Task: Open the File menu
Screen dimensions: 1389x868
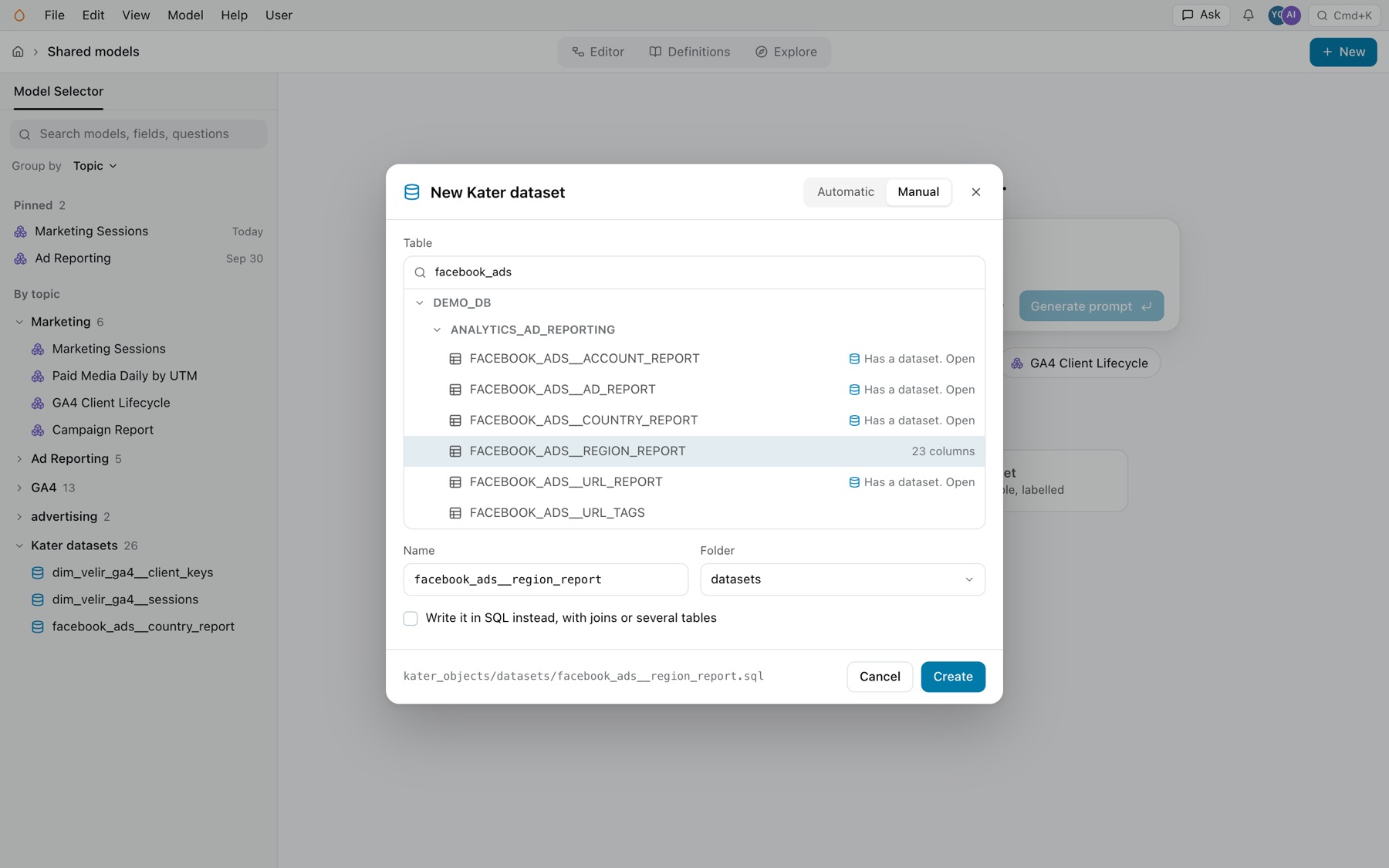Action: click(55, 15)
